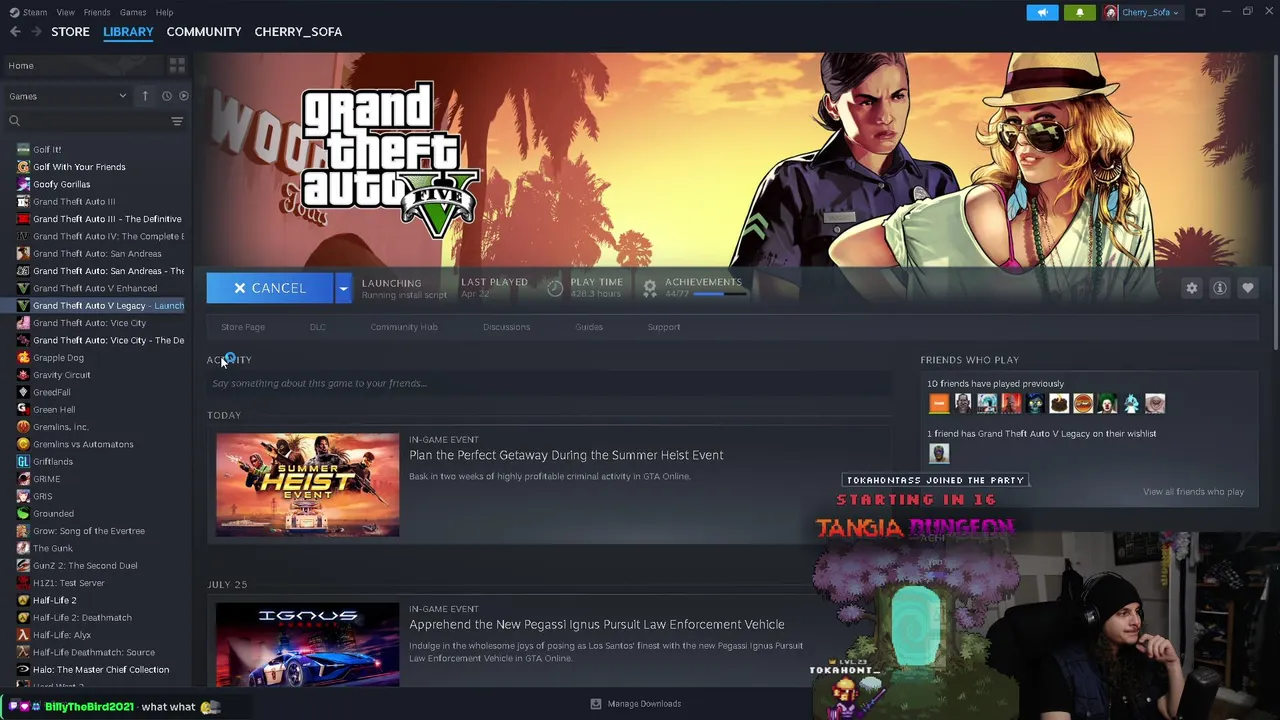Open the CHERRY_SOFA profile tab

coord(298,32)
